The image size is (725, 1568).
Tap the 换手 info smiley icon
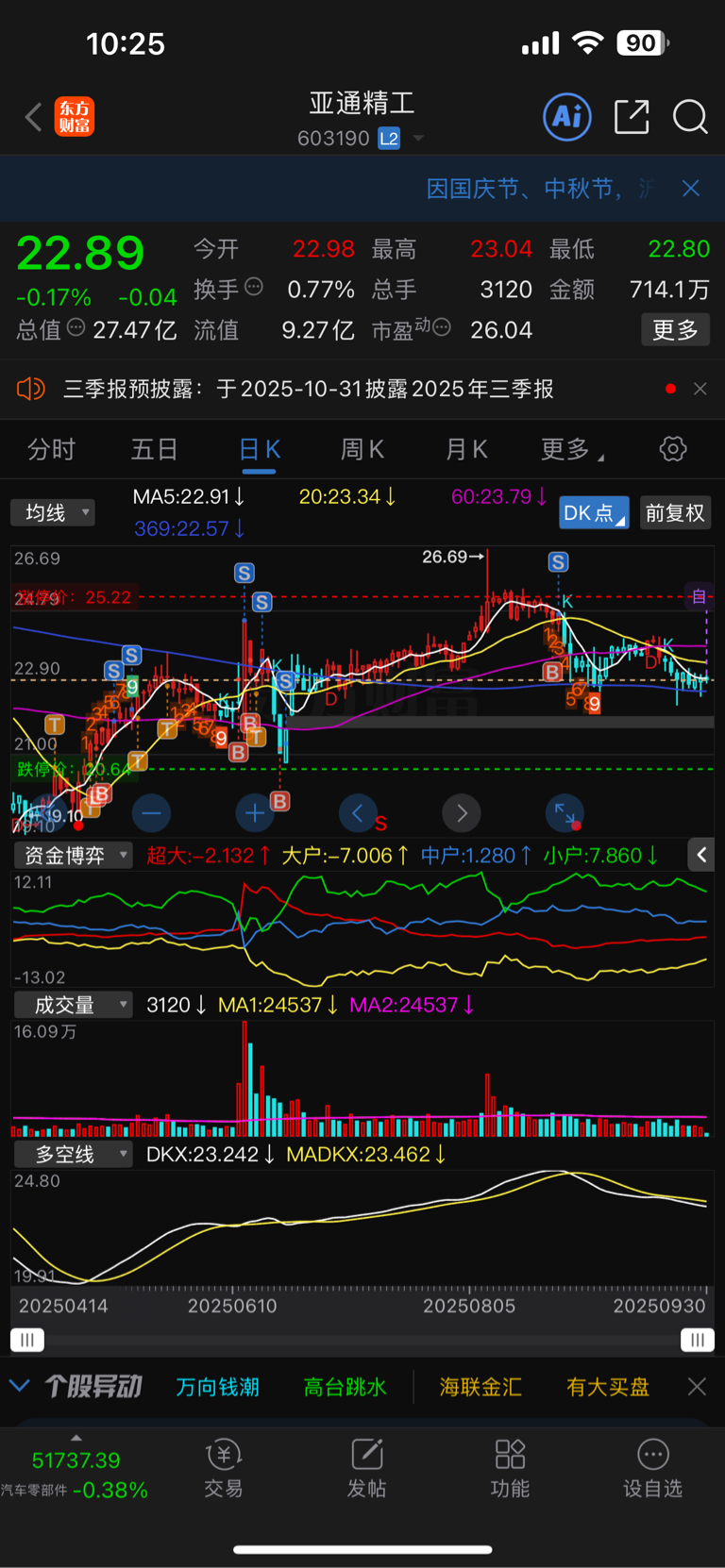253,287
